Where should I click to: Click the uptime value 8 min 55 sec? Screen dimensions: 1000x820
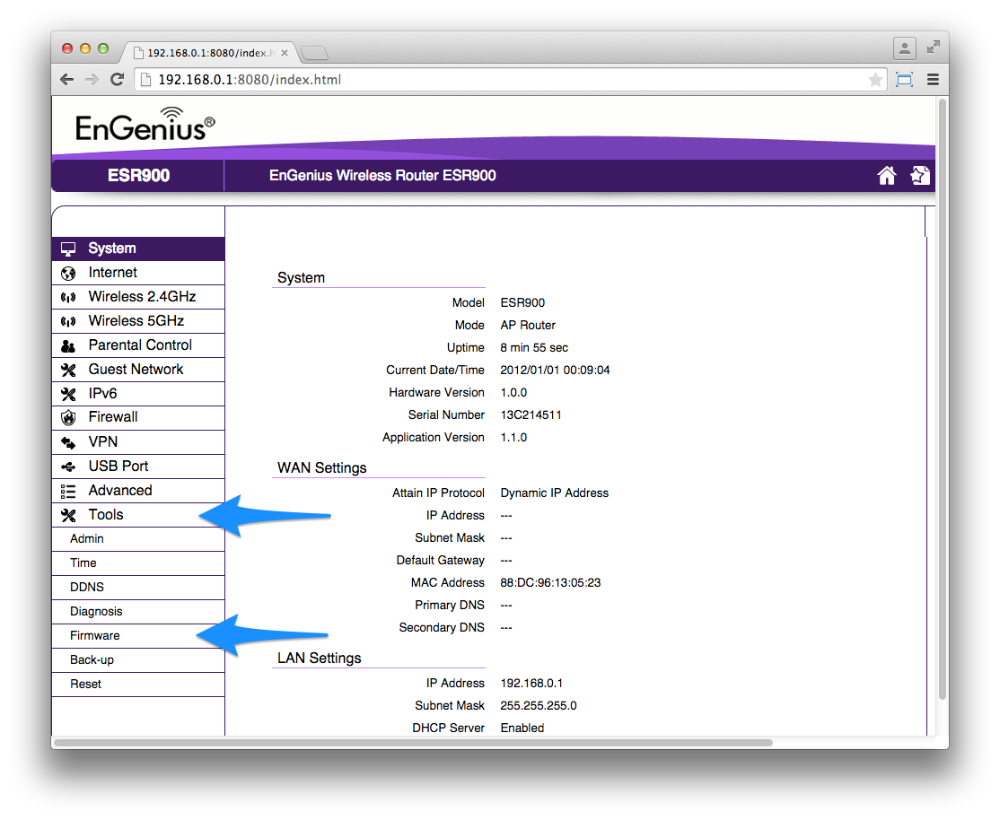pos(534,348)
